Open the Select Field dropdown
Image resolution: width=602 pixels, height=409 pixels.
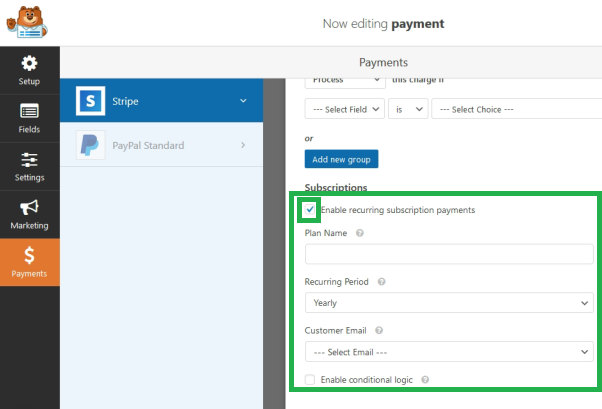coord(345,109)
